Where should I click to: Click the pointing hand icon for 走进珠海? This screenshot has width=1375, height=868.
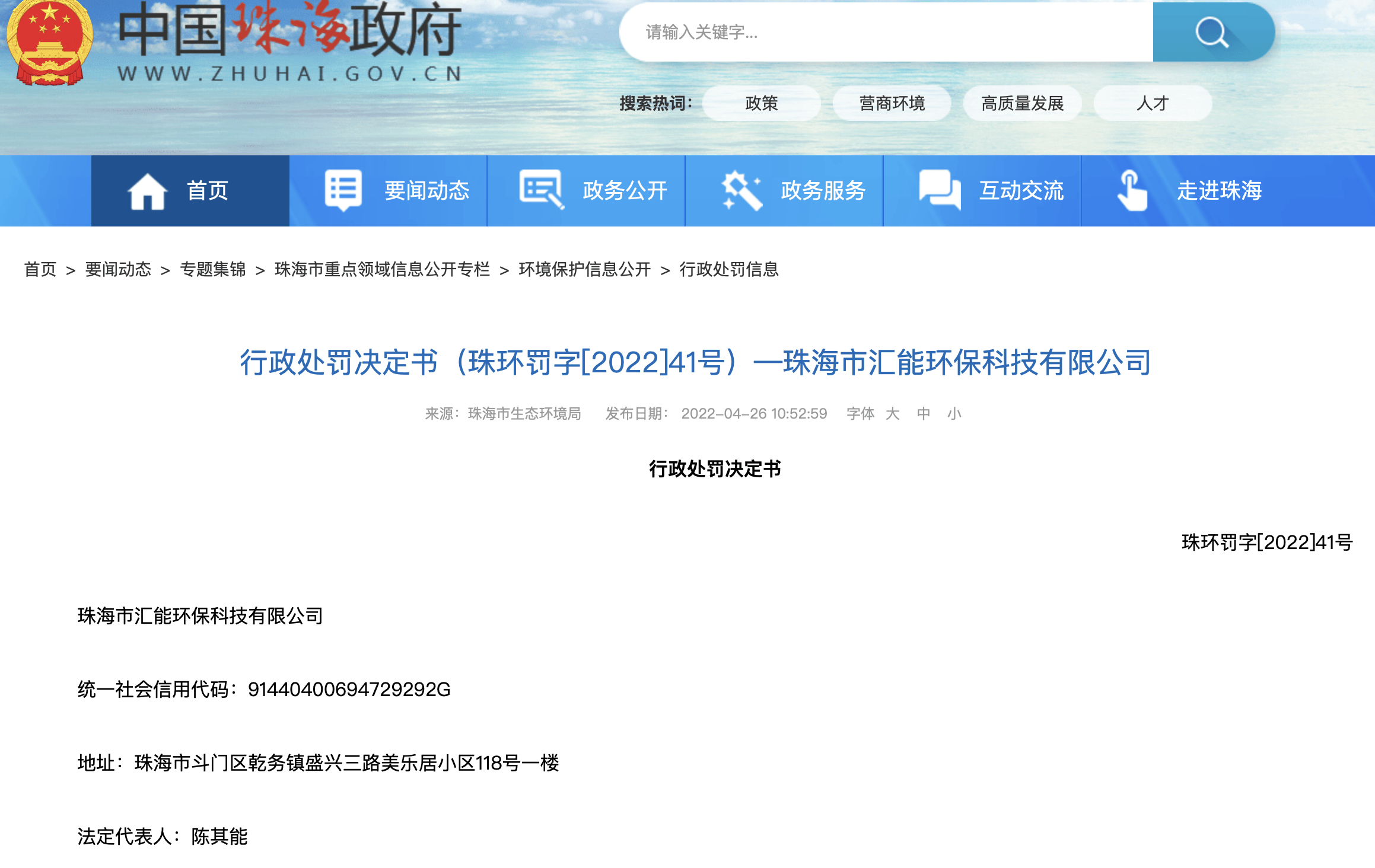pyautogui.click(x=1132, y=190)
